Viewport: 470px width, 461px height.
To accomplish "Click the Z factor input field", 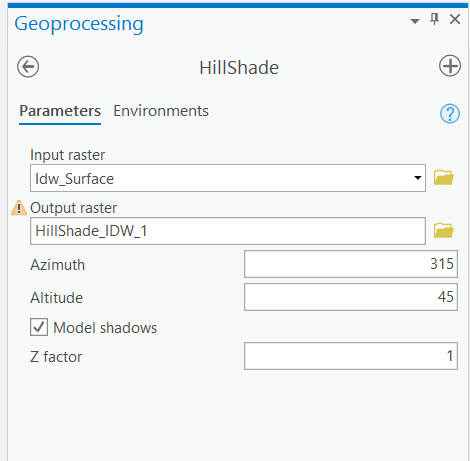I will tap(351, 356).
